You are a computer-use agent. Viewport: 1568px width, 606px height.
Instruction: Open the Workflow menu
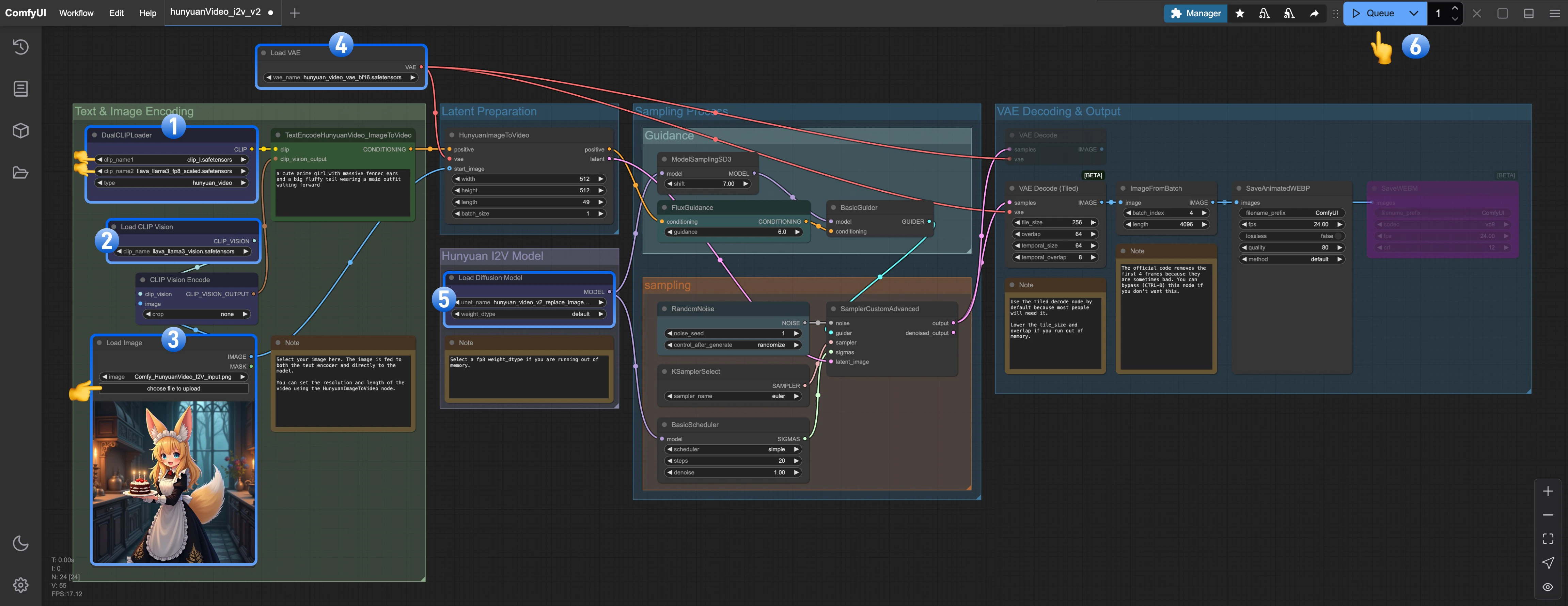coord(76,13)
